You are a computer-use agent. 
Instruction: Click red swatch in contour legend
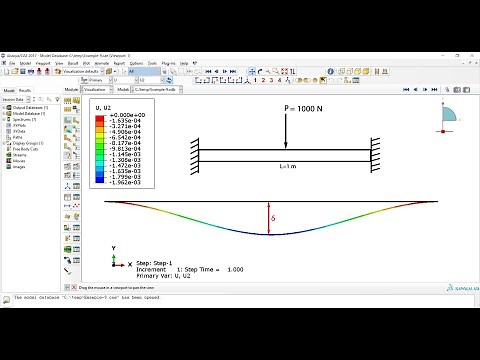(100, 118)
